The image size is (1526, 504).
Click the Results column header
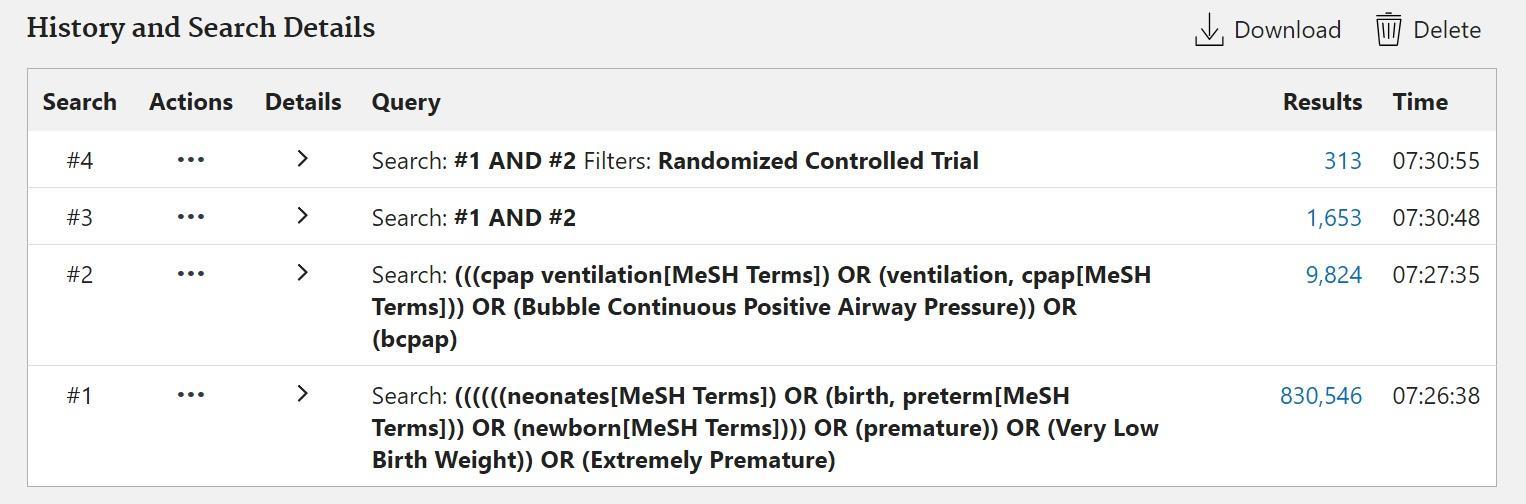[x=1322, y=102]
